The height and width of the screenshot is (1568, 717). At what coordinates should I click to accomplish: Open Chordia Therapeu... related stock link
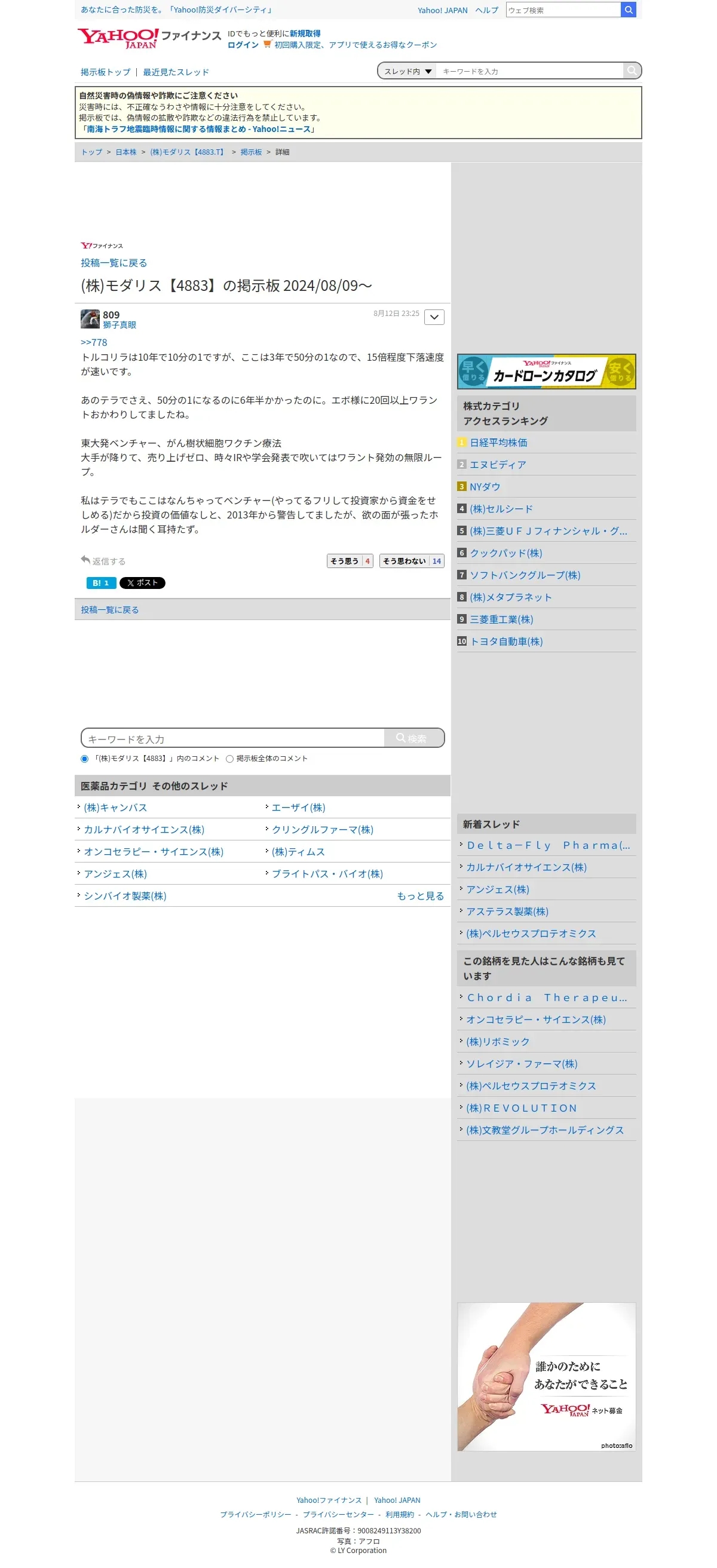(x=547, y=998)
